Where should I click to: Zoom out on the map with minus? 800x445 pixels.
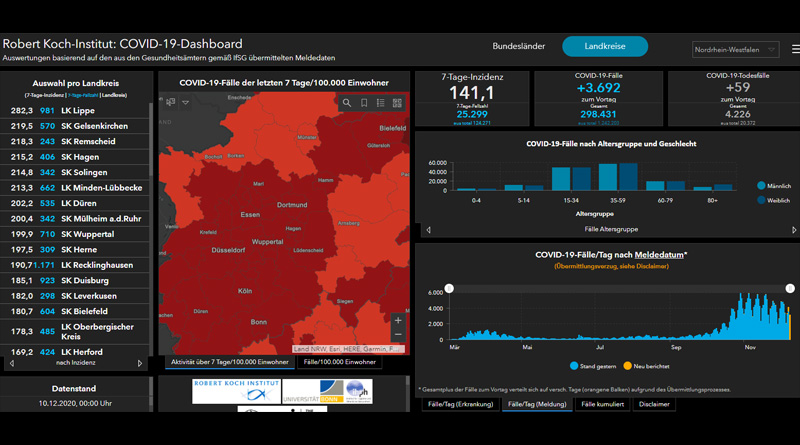398,335
